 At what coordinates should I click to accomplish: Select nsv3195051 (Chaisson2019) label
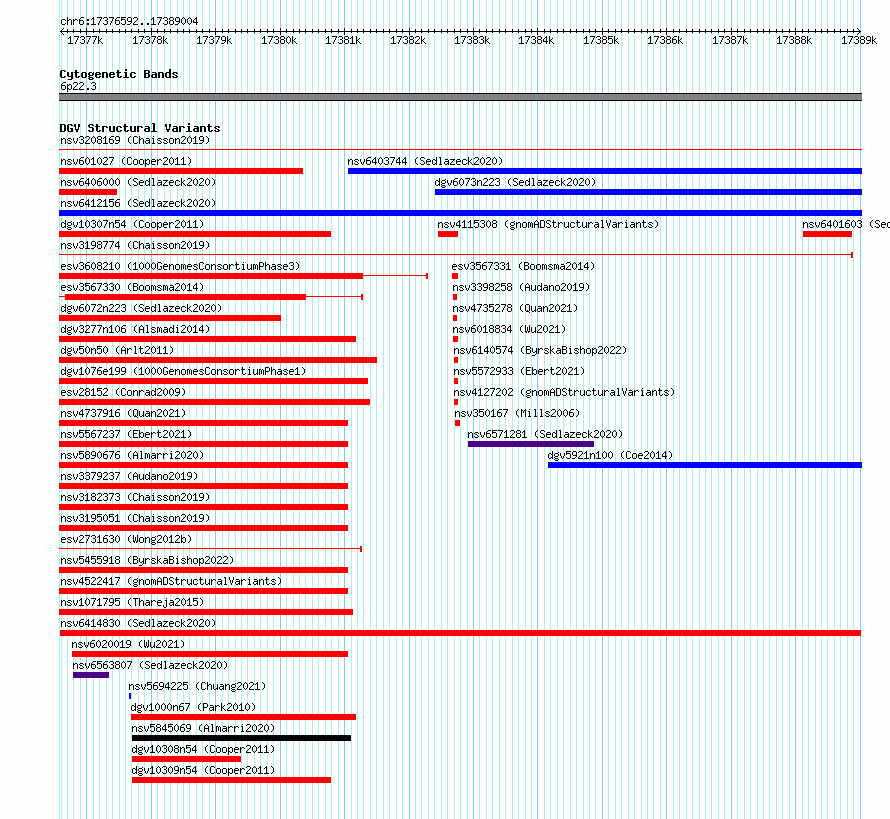(135, 518)
